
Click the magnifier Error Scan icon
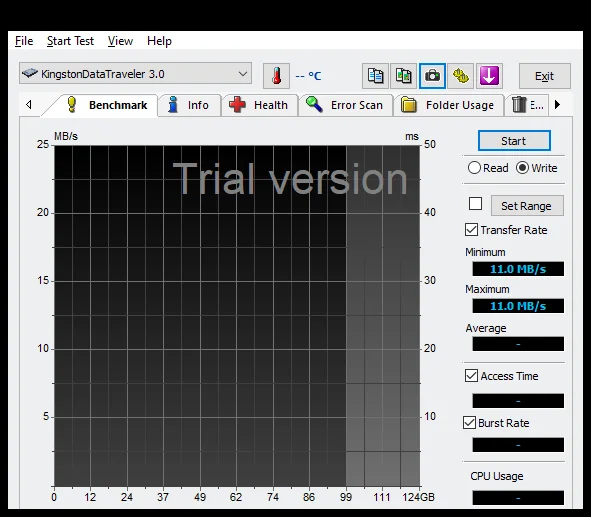(x=314, y=104)
